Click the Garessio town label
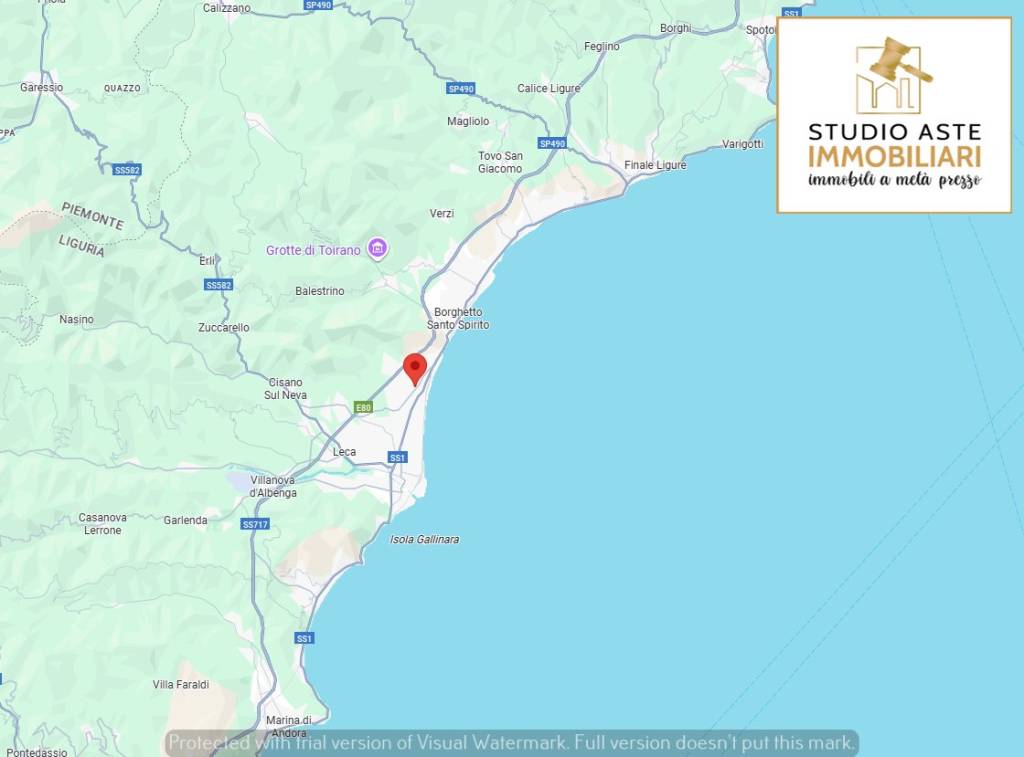The height and width of the screenshot is (757, 1024). point(42,88)
